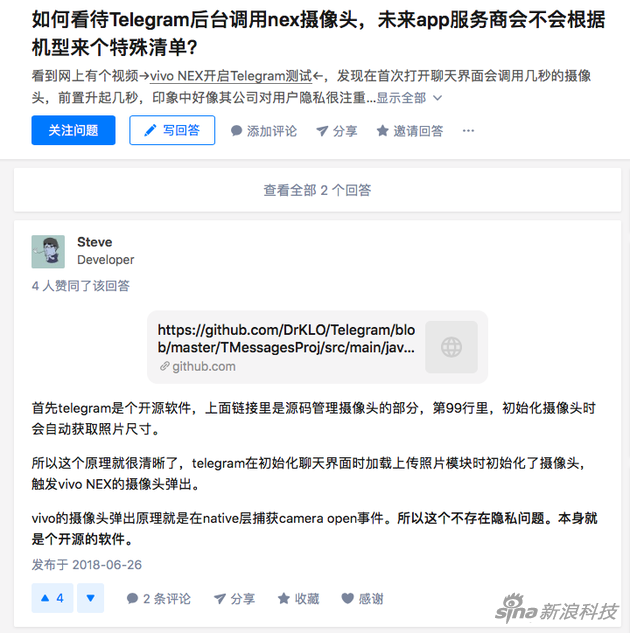The width and height of the screenshot is (630, 633).
Task: Upvote the answer with the 4 arrow
Action: coord(52,598)
